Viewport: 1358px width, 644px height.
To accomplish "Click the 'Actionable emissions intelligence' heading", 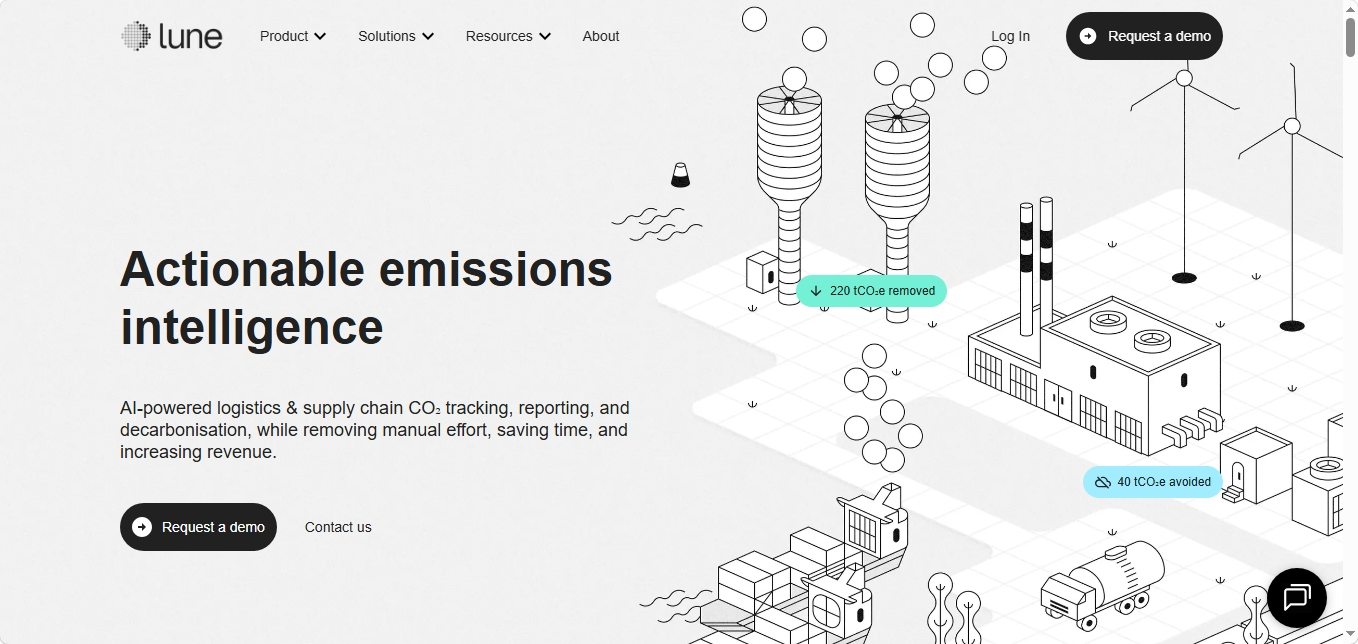I will (366, 298).
